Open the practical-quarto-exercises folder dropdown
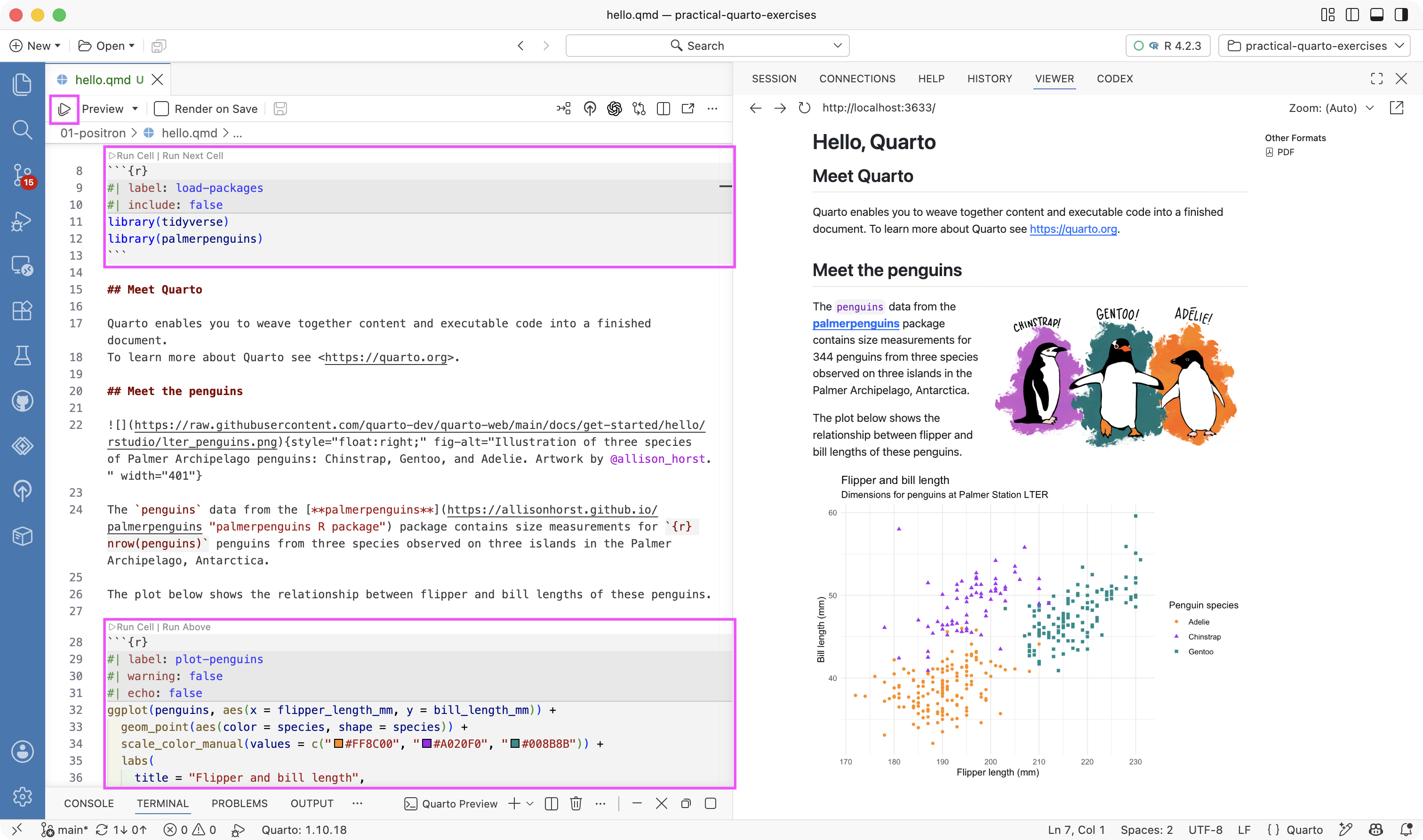Screen dimensions: 1423x840 [1314, 46]
